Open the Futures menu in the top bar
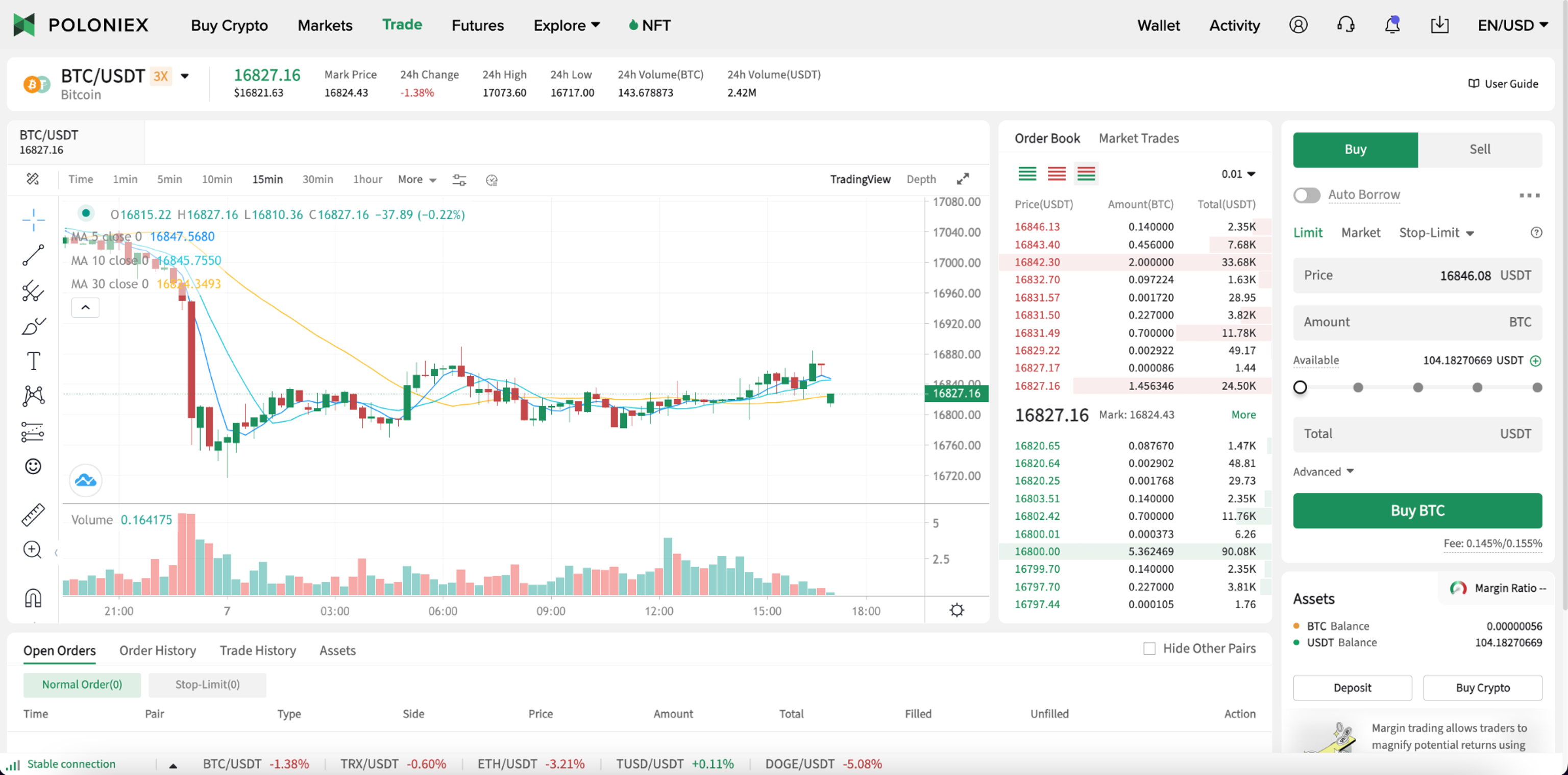Image resolution: width=1568 pixels, height=775 pixels. [477, 25]
